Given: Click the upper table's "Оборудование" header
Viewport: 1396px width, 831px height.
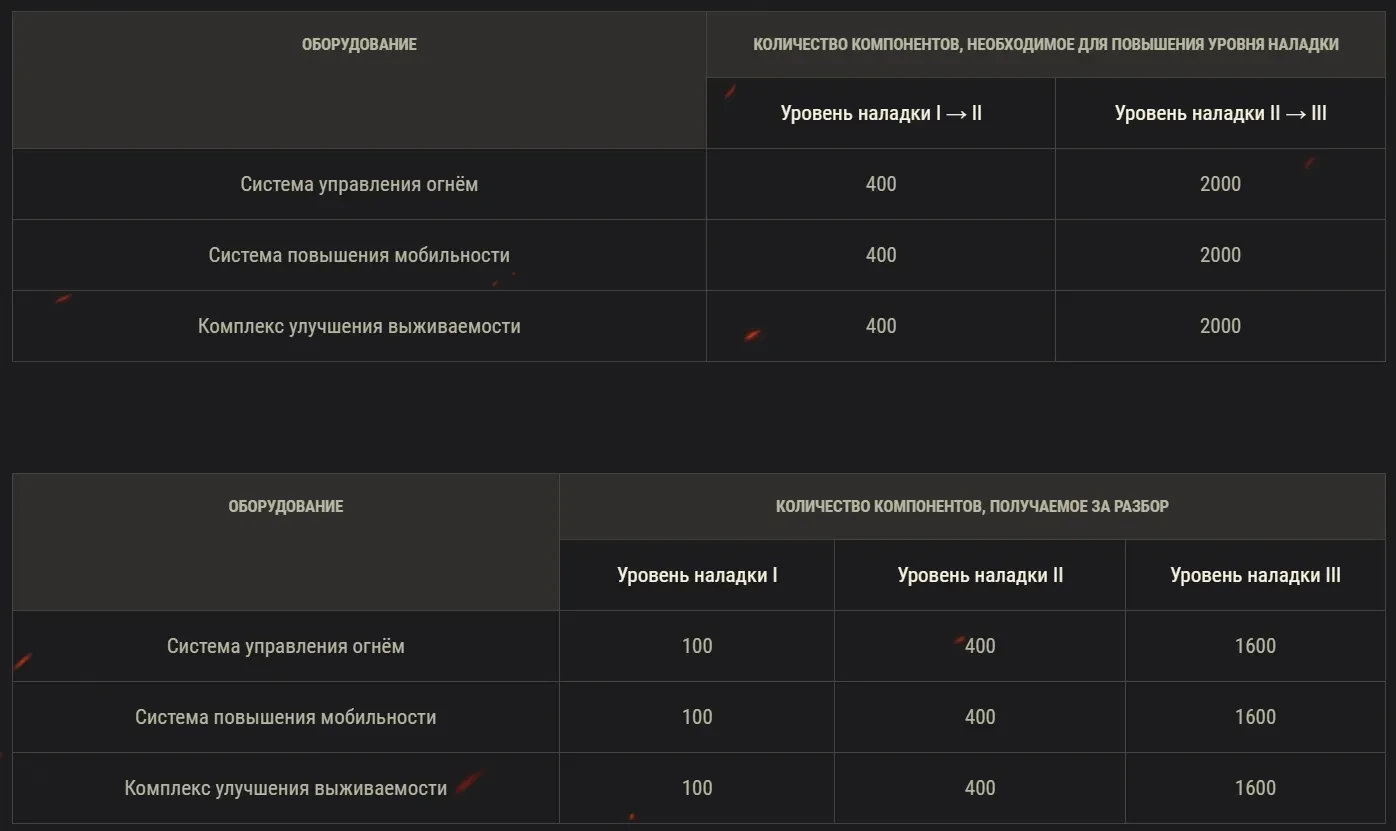Looking at the screenshot, I should pos(359,44).
